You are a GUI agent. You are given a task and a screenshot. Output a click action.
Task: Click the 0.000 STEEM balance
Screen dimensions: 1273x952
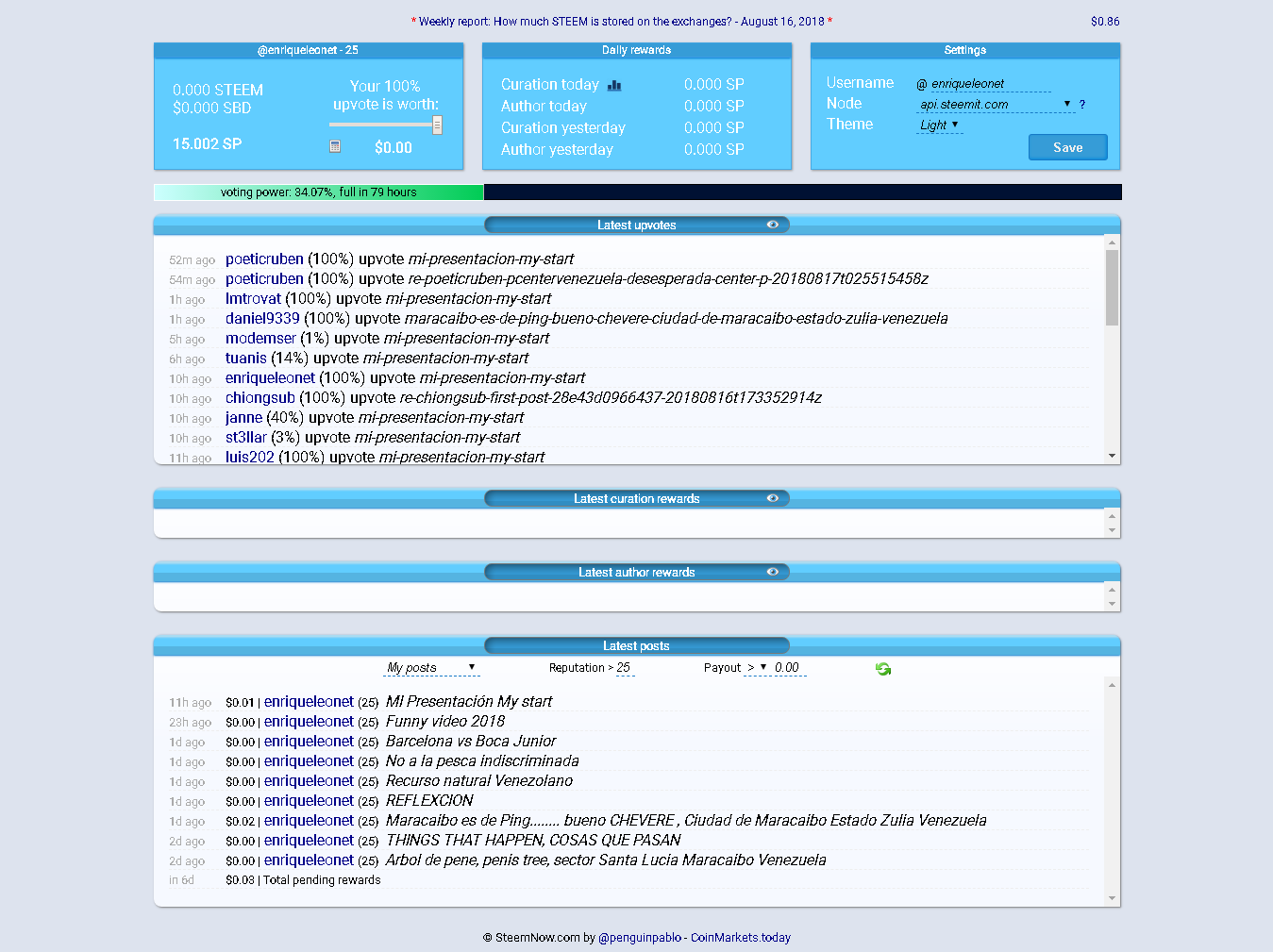pos(218,90)
